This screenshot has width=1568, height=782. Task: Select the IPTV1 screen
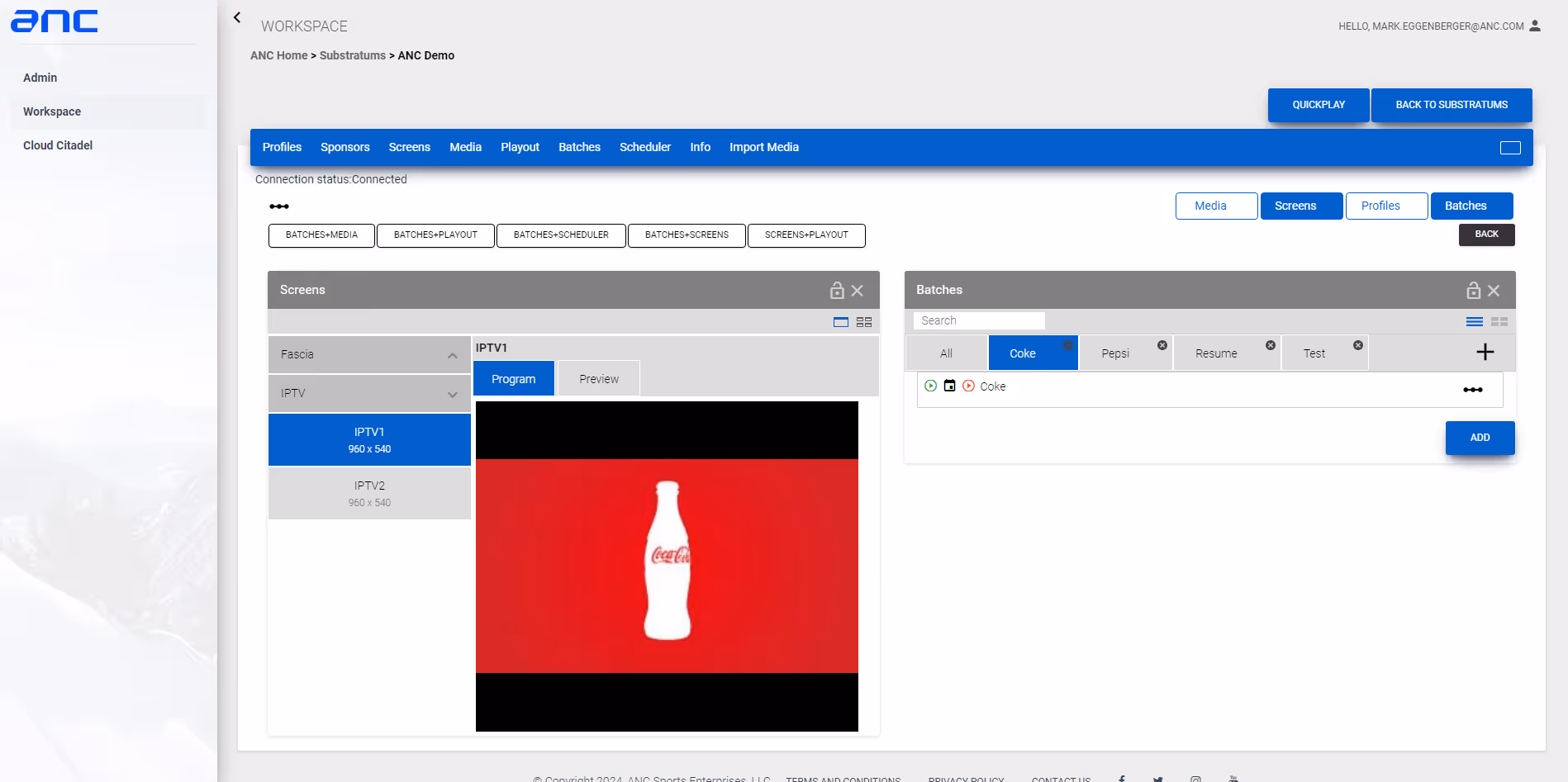coord(369,440)
